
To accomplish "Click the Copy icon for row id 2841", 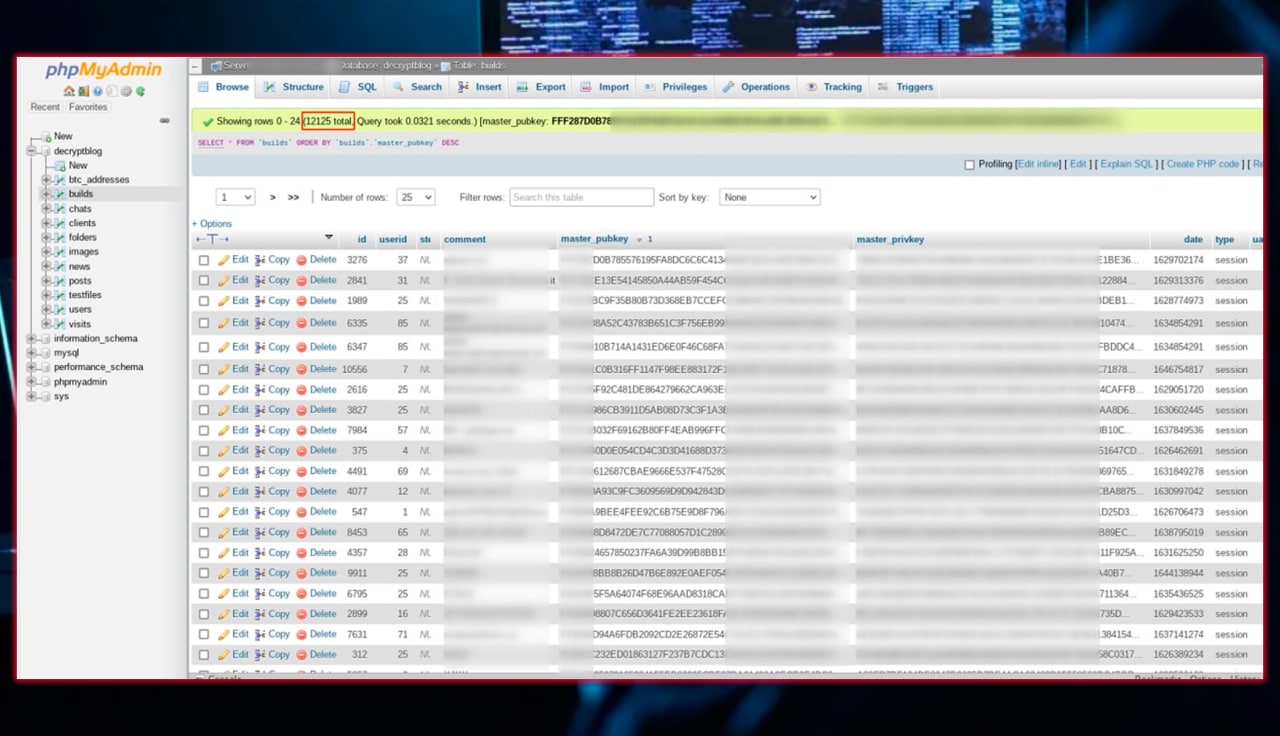I will (x=260, y=281).
